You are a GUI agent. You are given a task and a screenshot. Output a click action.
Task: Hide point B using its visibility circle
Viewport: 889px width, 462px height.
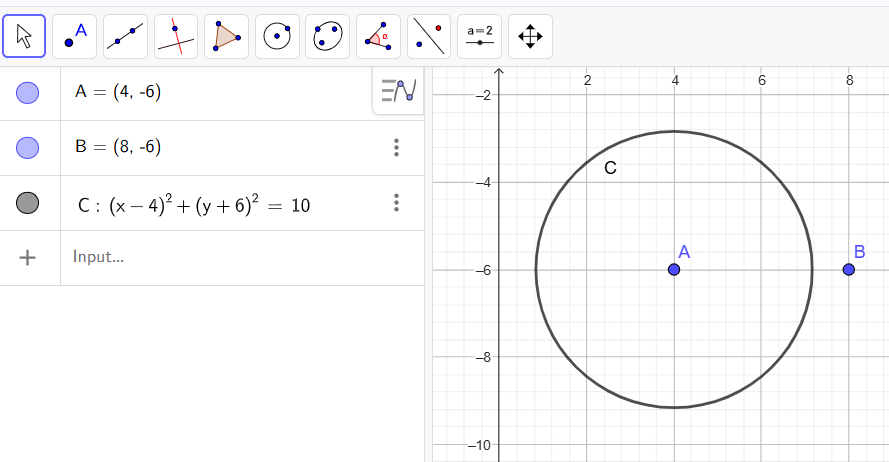pos(28,148)
